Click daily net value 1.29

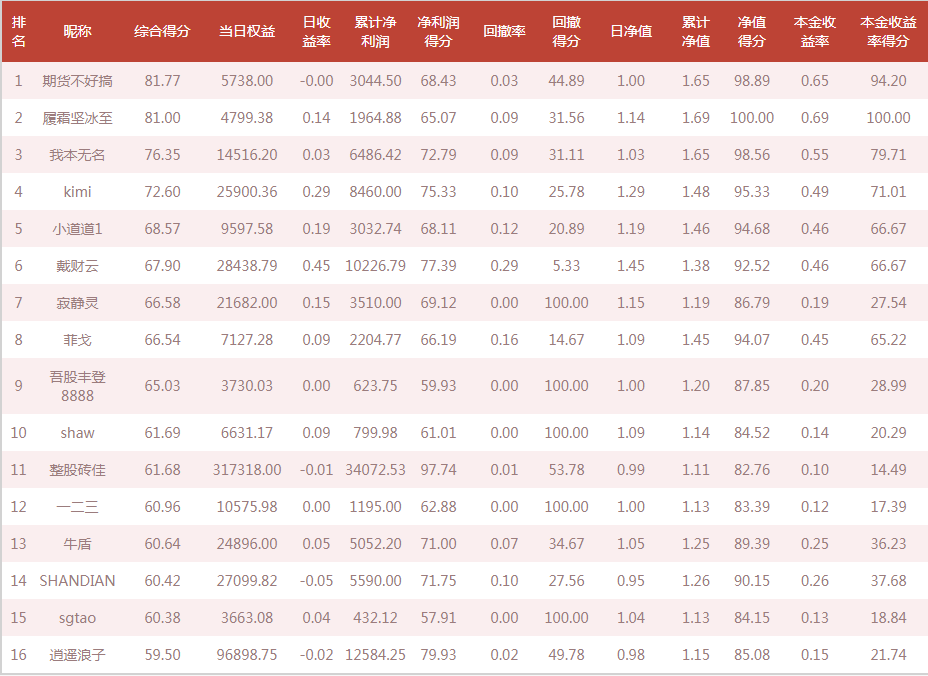[x=631, y=192]
